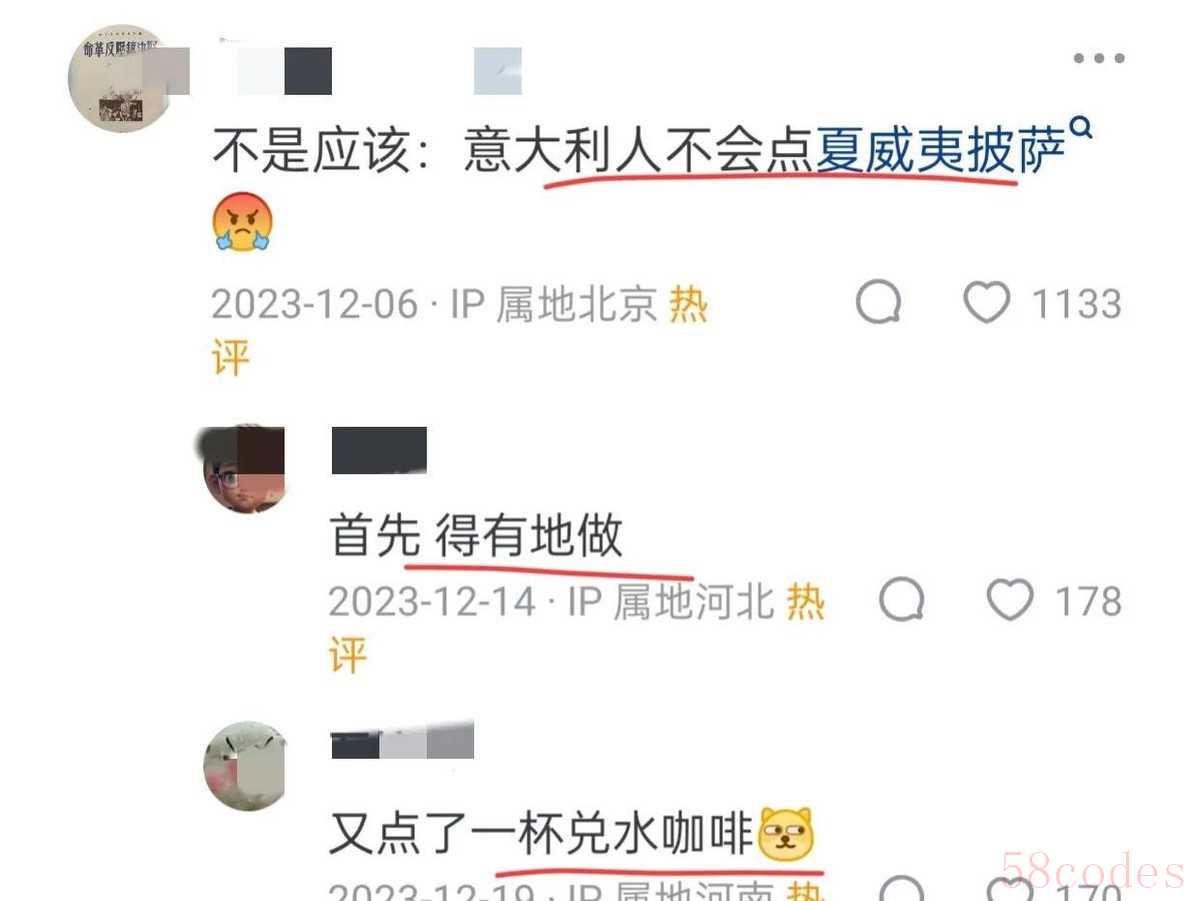Screen dimensions: 1200x901
Task: Open the top commenter's avatar profile
Action: click(x=120, y=78)
